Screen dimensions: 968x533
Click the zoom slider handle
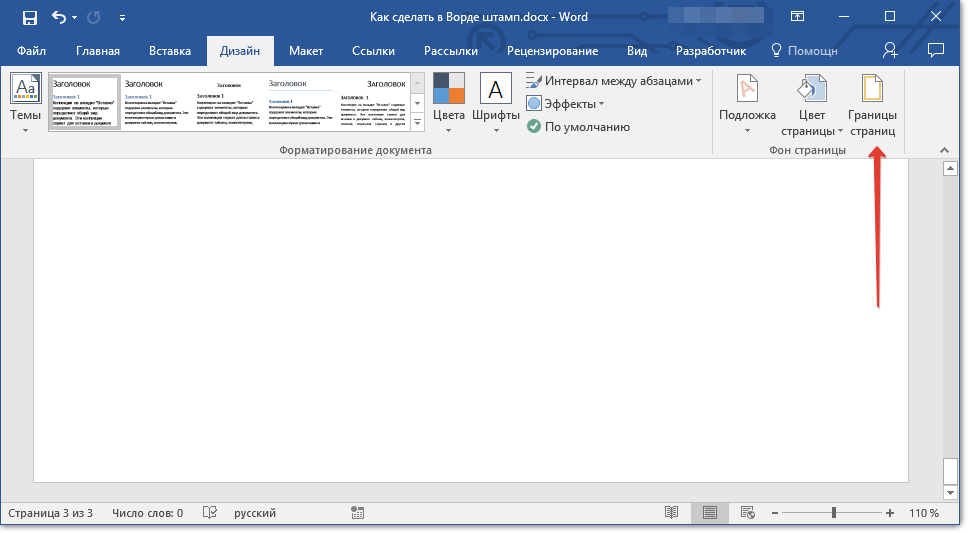[x=834, y=513]
